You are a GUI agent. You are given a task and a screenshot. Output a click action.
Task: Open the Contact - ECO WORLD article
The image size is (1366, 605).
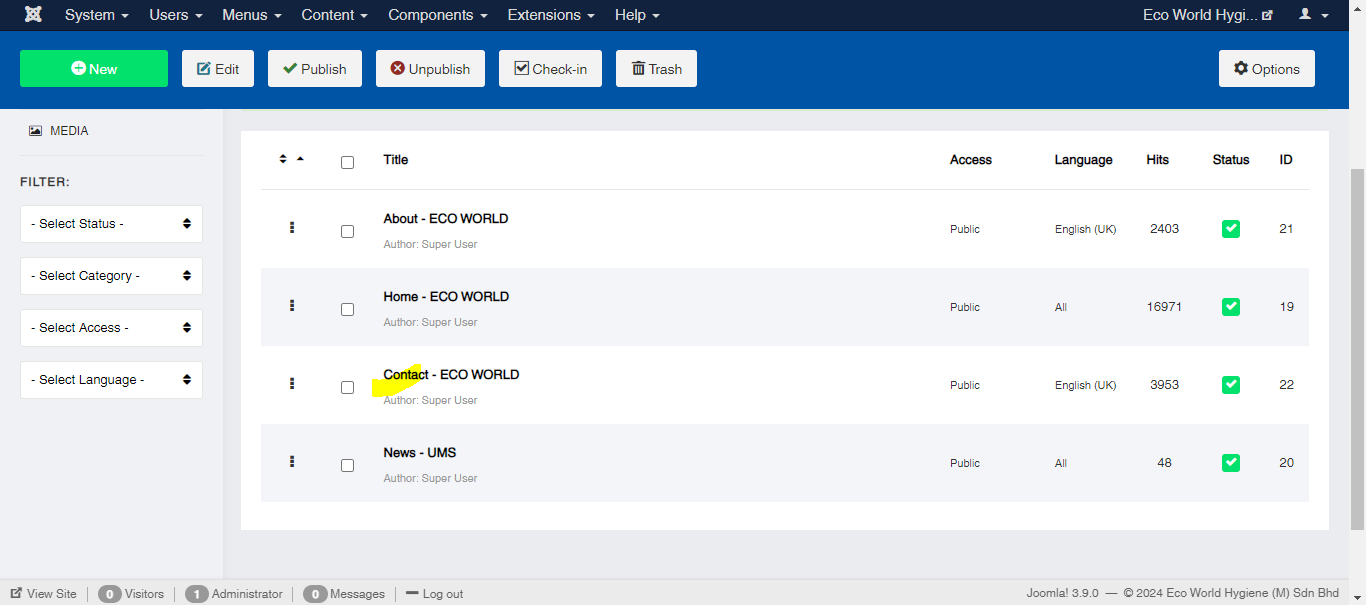[451, 374]
